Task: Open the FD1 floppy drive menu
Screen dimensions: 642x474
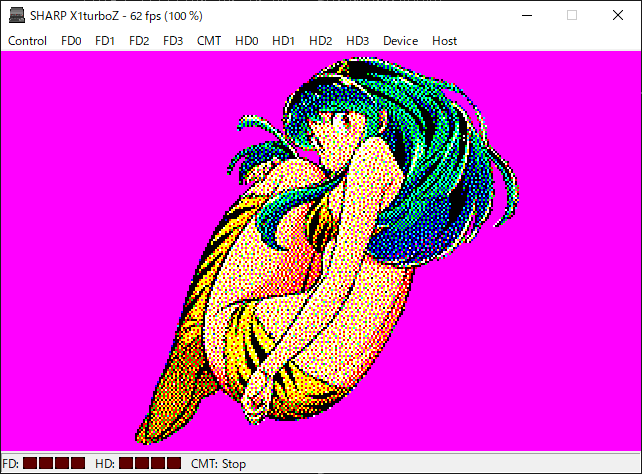Action: pyautogui.click(x=105, y=41)
